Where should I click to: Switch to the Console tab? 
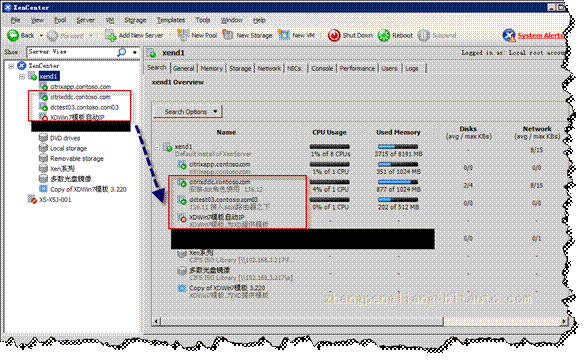tap(322, 69)
